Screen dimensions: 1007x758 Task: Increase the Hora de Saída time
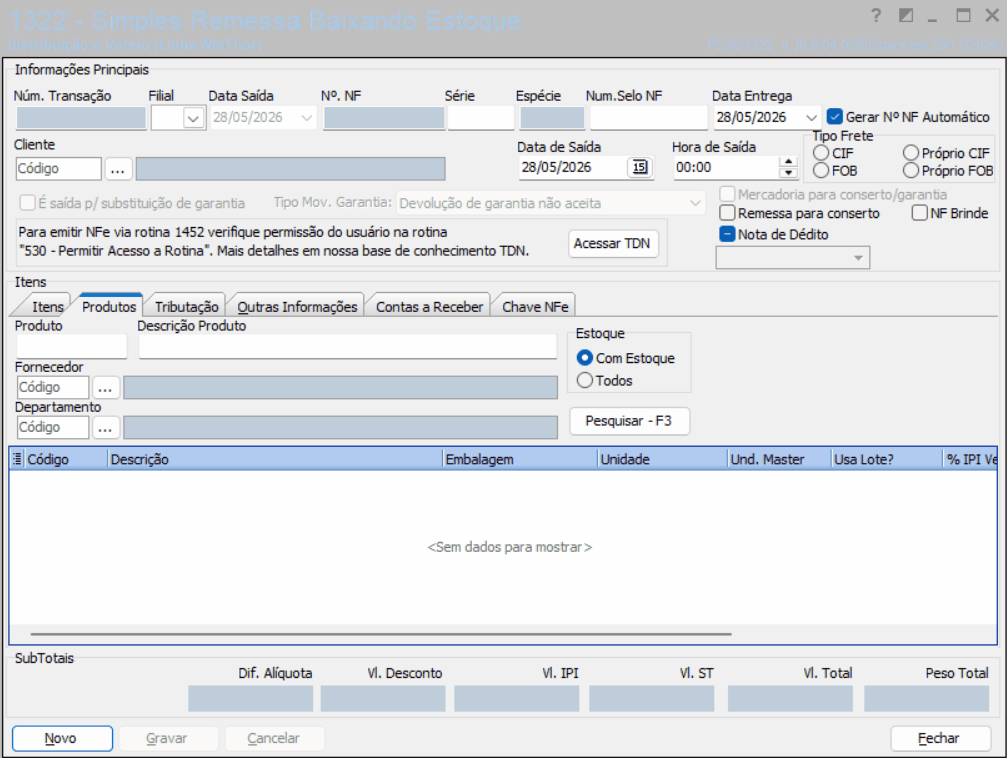[788, 162]
